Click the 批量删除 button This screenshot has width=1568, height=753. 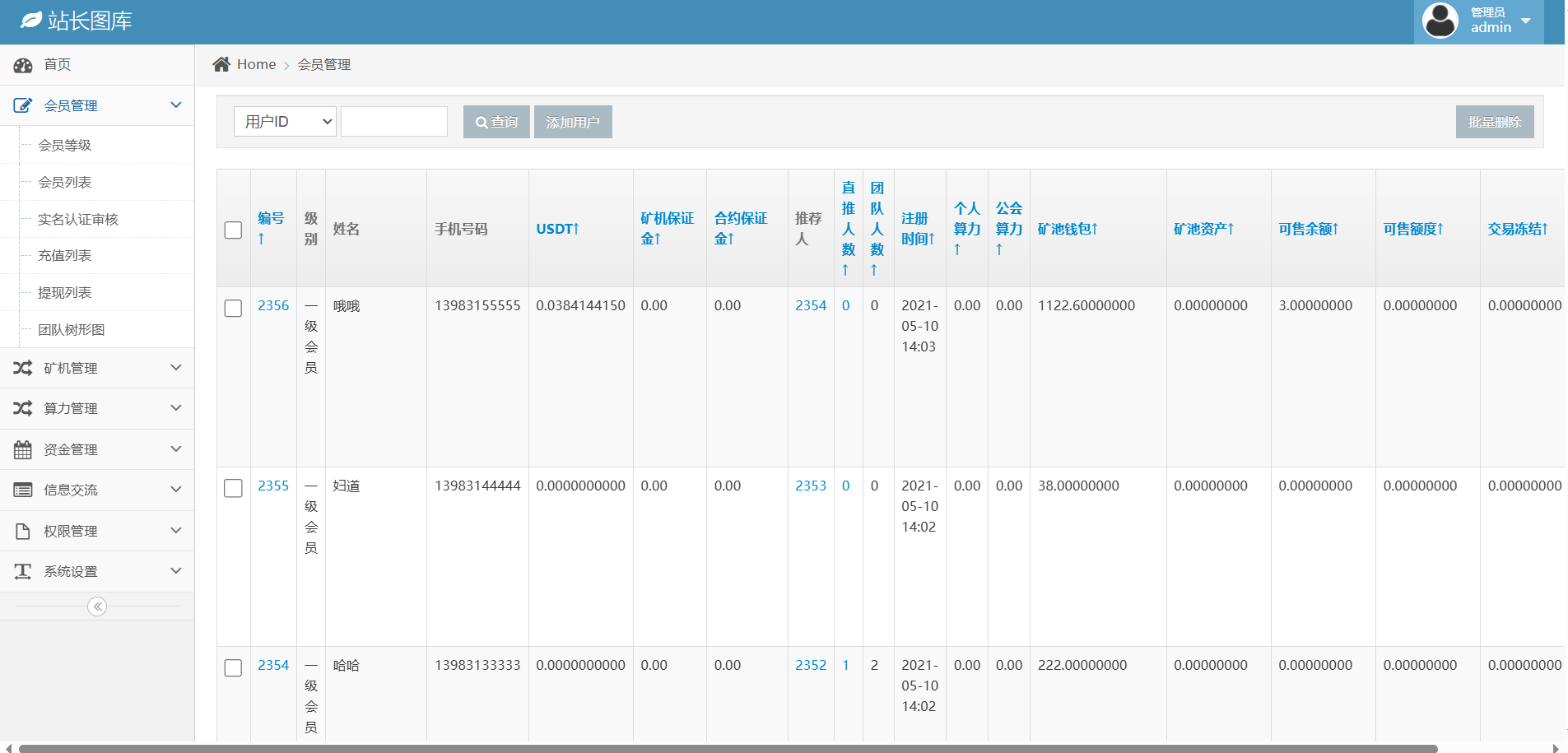coord(1494,122)
